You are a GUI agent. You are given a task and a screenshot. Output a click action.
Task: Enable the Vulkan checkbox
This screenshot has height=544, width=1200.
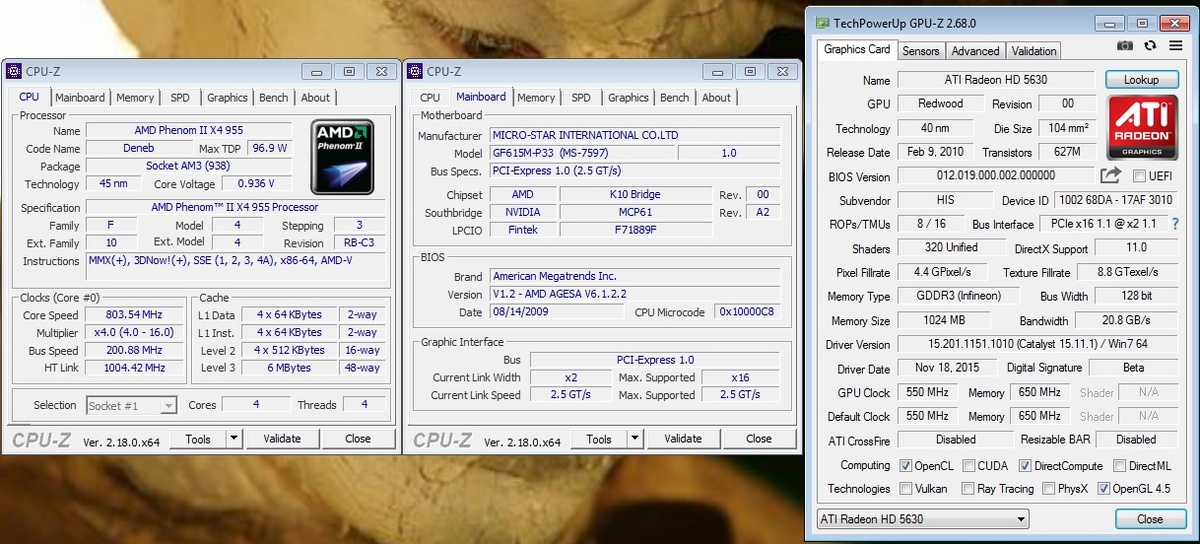point(905,489)
